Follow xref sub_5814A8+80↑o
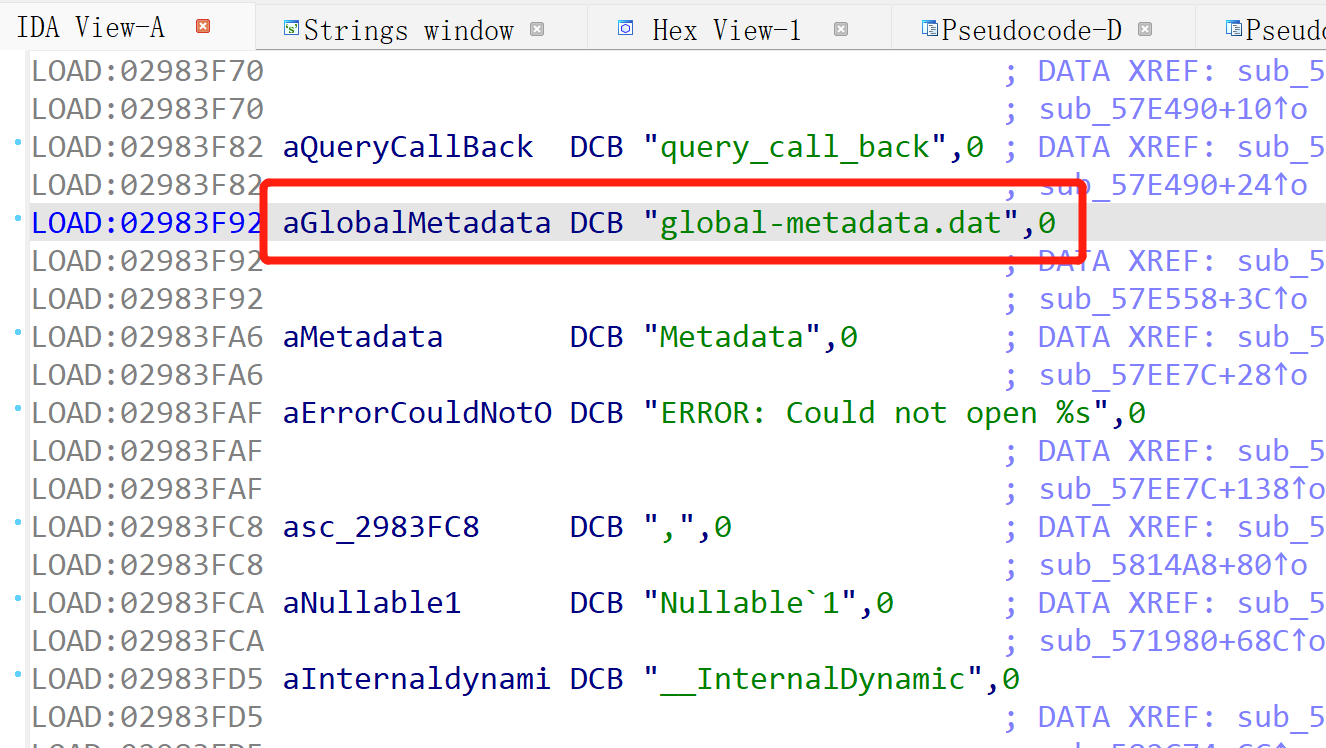Viewport: 1326px width, 748px height. click(x=1174, y=565)
